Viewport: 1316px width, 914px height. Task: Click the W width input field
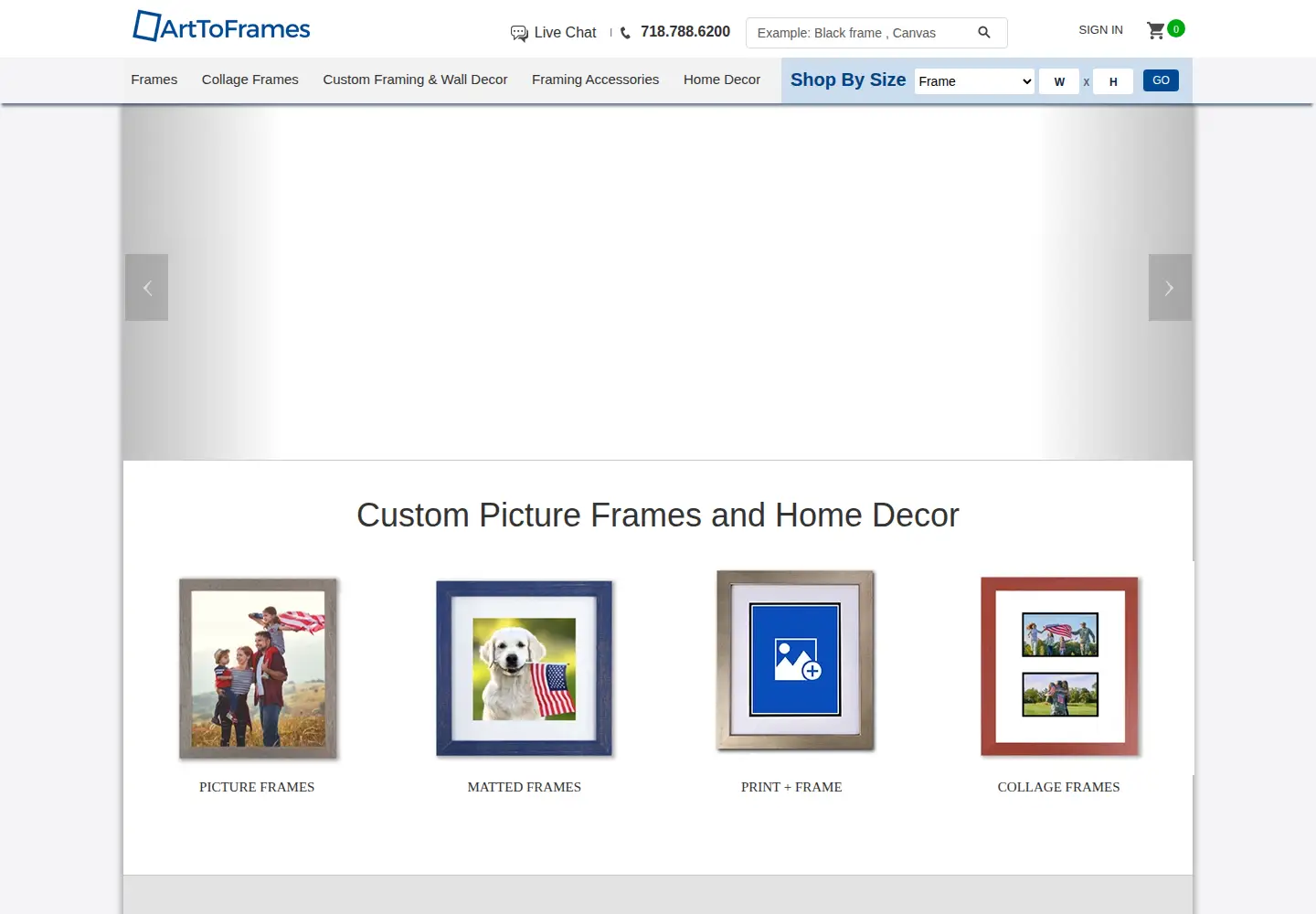click(x=1059, y=81)
